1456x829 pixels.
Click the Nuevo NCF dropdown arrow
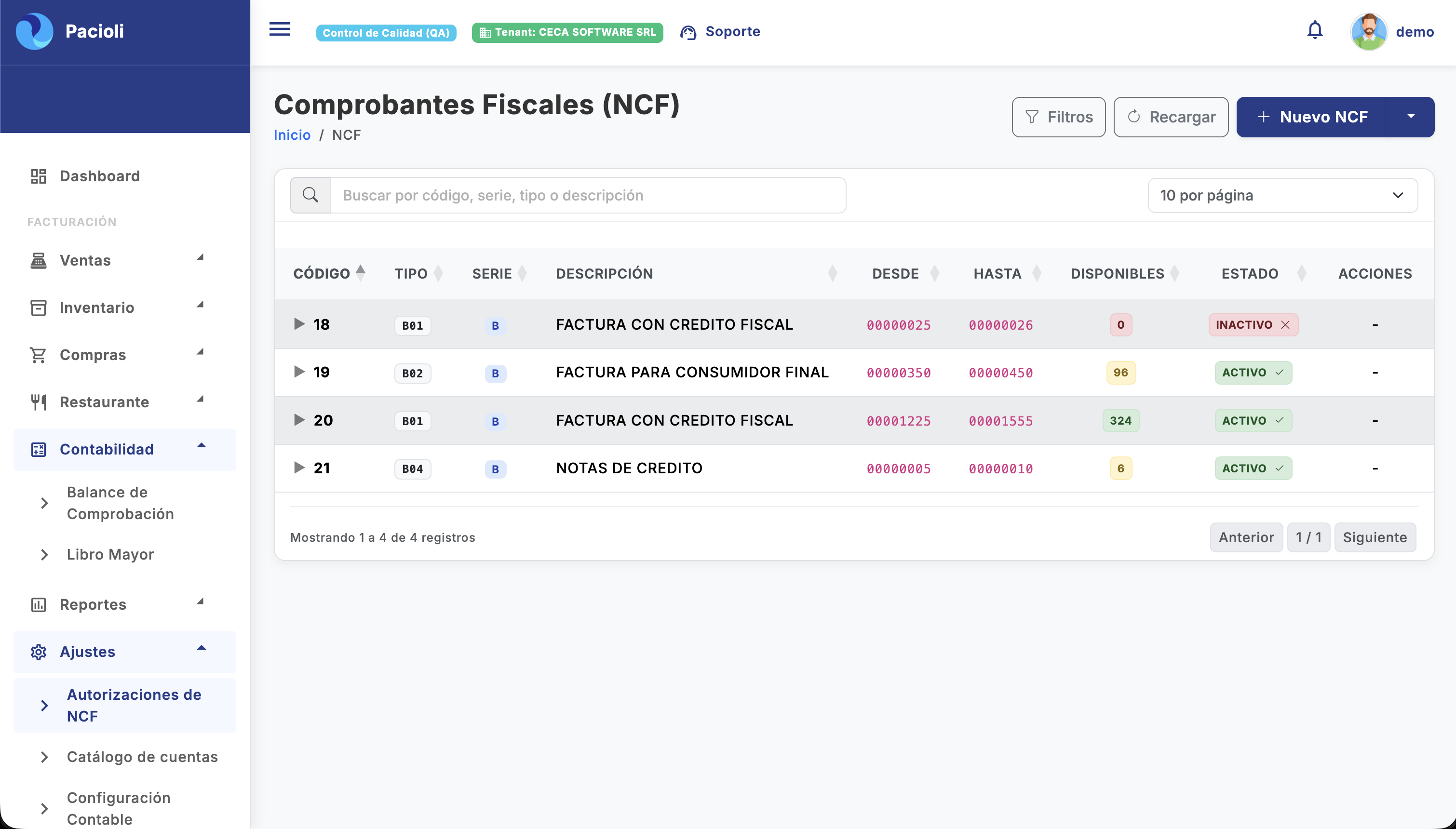point(1411,117)
